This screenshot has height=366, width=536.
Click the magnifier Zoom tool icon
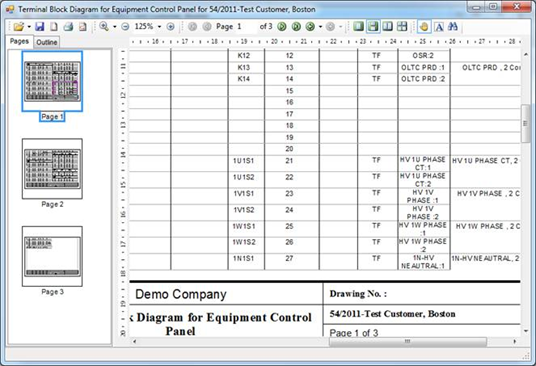coord(104,26)
